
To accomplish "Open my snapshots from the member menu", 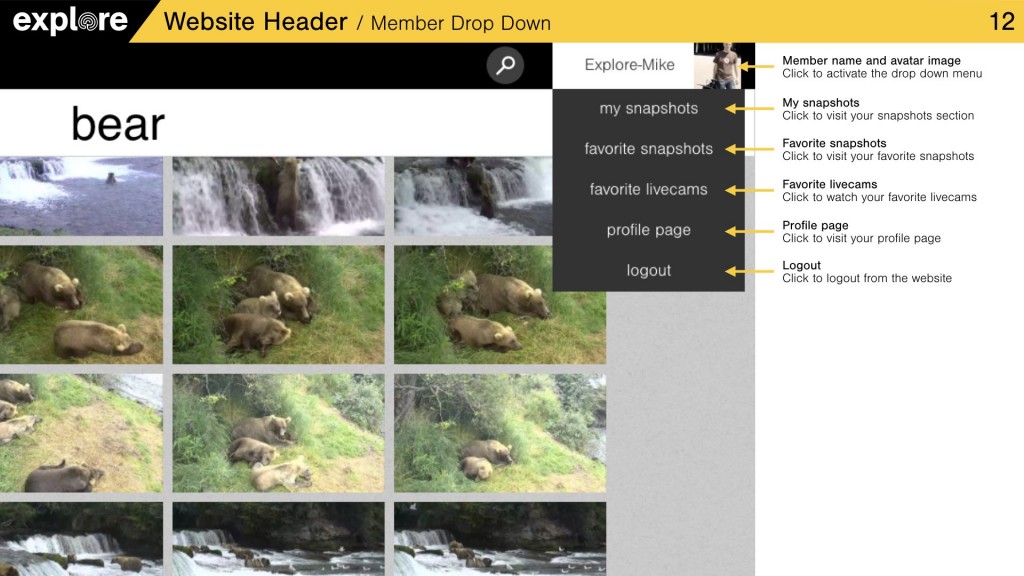I will coord(648,108).
